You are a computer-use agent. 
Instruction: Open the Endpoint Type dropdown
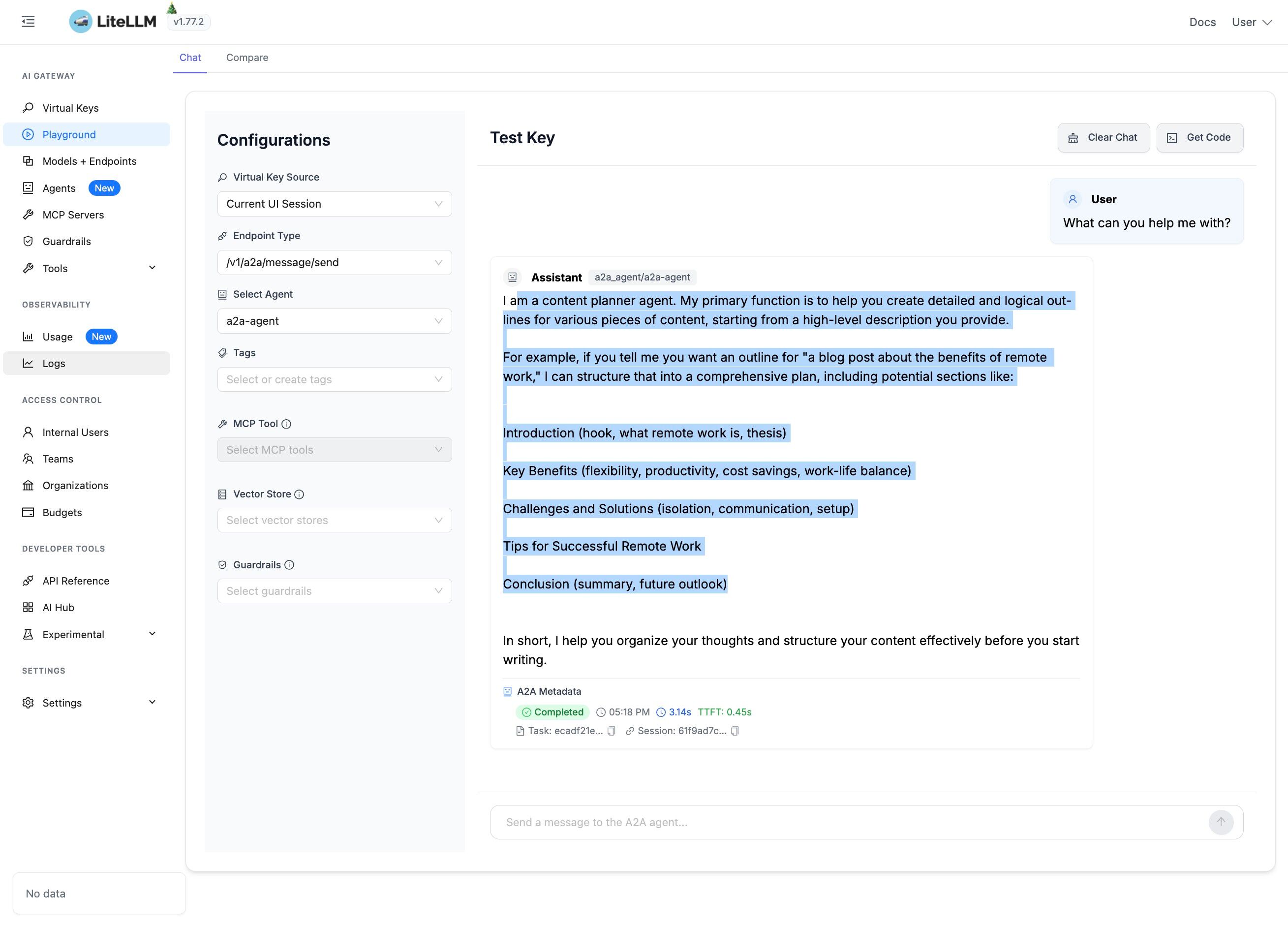pos(334,262)
